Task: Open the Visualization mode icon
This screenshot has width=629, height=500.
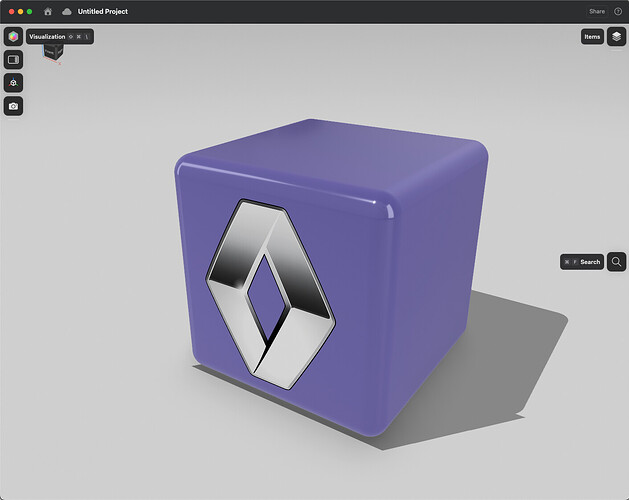Action: (x=13, y=37)
